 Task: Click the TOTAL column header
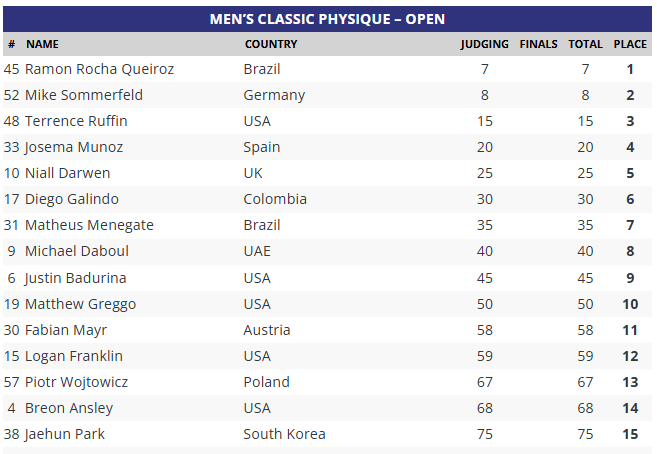click(x=585, y=44)
